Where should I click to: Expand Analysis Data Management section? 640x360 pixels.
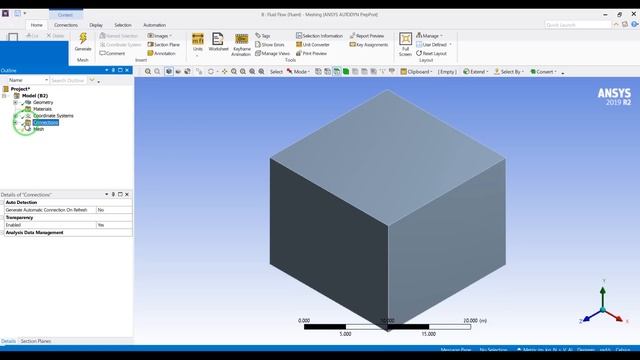coord(2,233)
